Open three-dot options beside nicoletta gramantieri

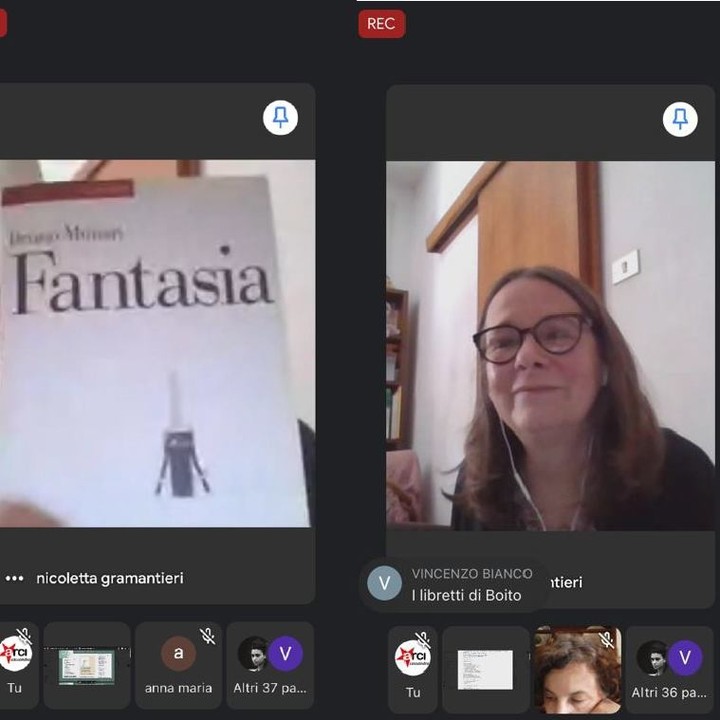point(14,578)
